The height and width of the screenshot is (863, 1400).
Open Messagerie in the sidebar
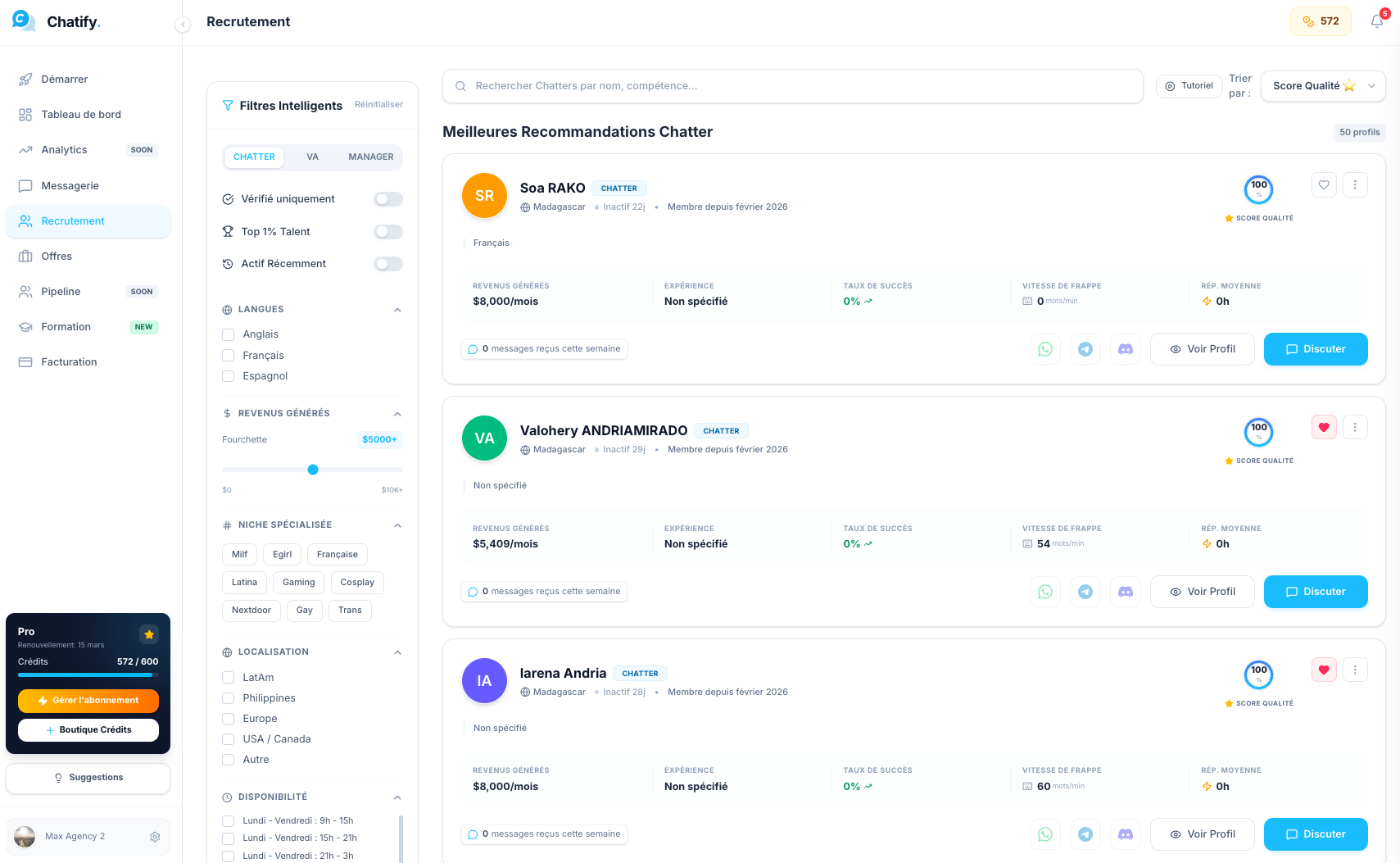pyautogui.click(x=70, y=186)
